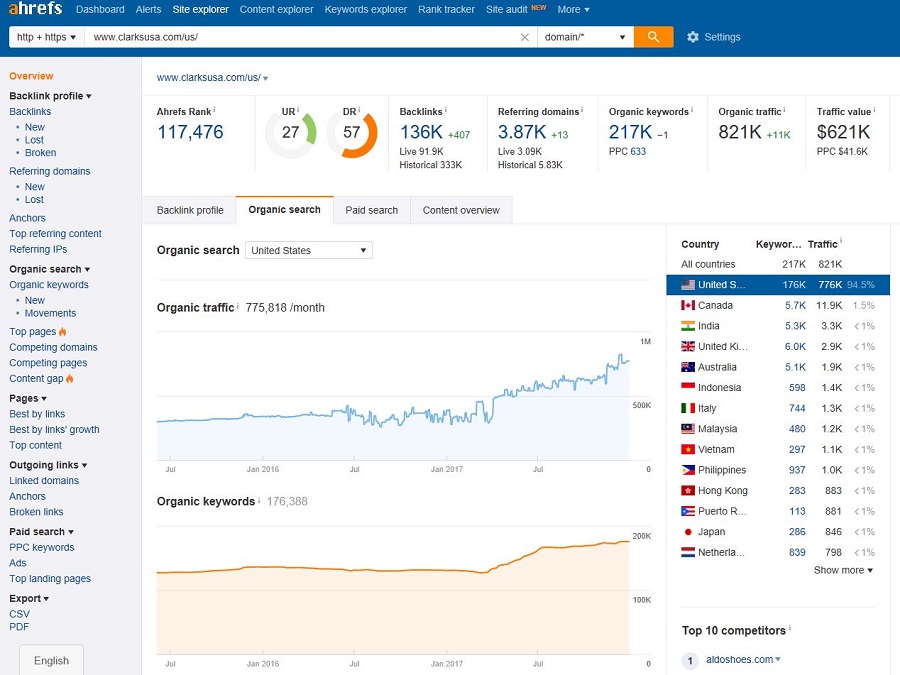The width and height of the screenshot is (900, 675).
Task: Click the Japan flag icon
Action: [688, 532]
